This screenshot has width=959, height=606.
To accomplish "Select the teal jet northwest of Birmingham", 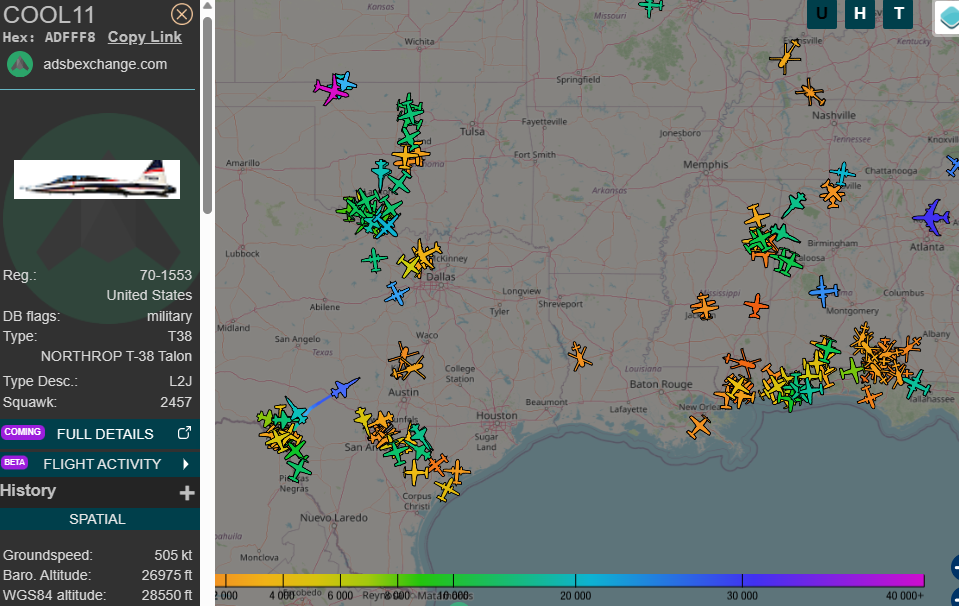I will (794, 204).
